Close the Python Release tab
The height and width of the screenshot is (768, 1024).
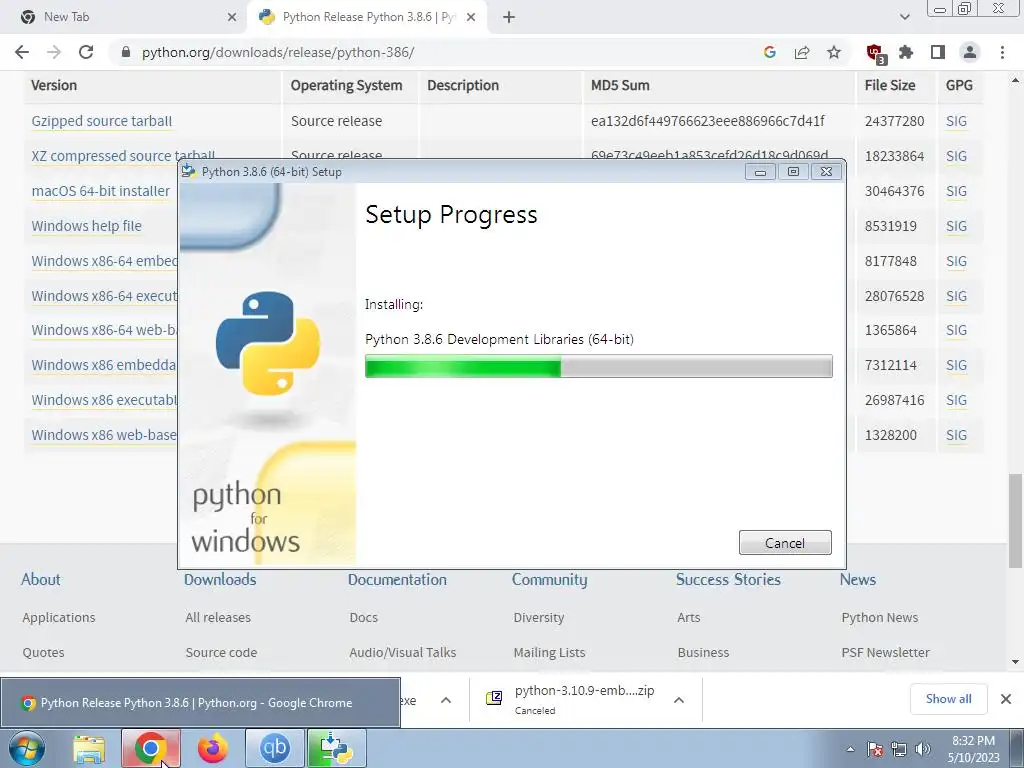point(470,17)
